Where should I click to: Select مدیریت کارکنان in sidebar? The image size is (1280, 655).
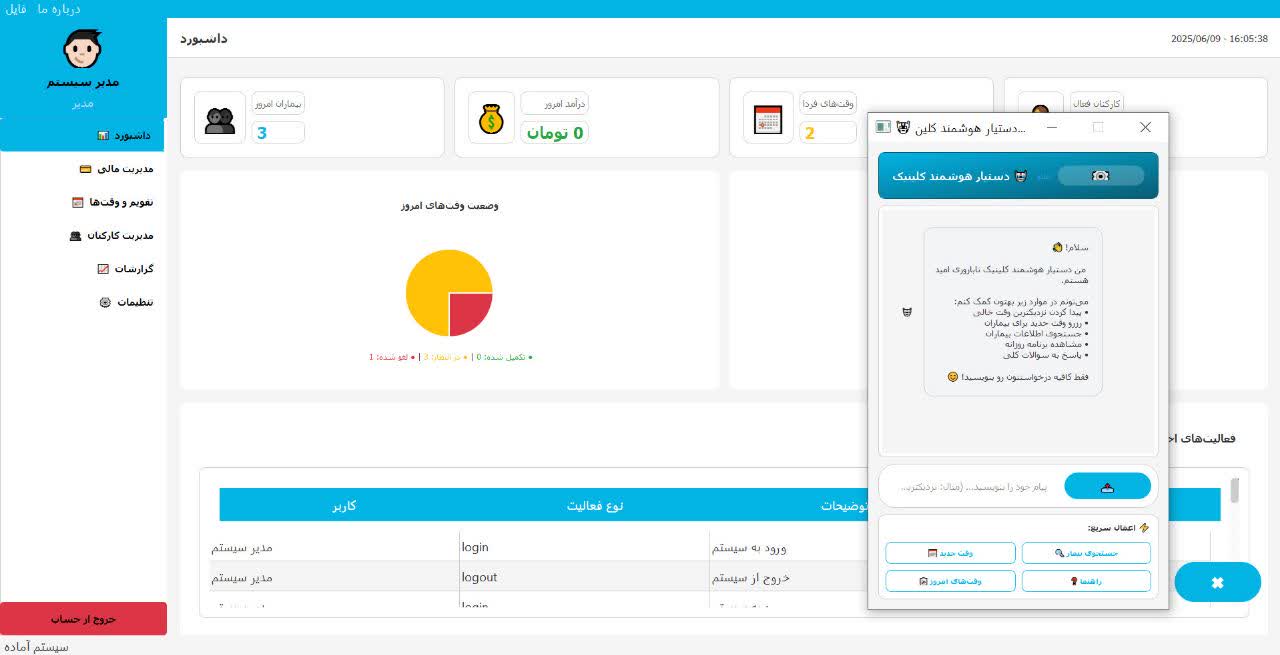(111, 235)
